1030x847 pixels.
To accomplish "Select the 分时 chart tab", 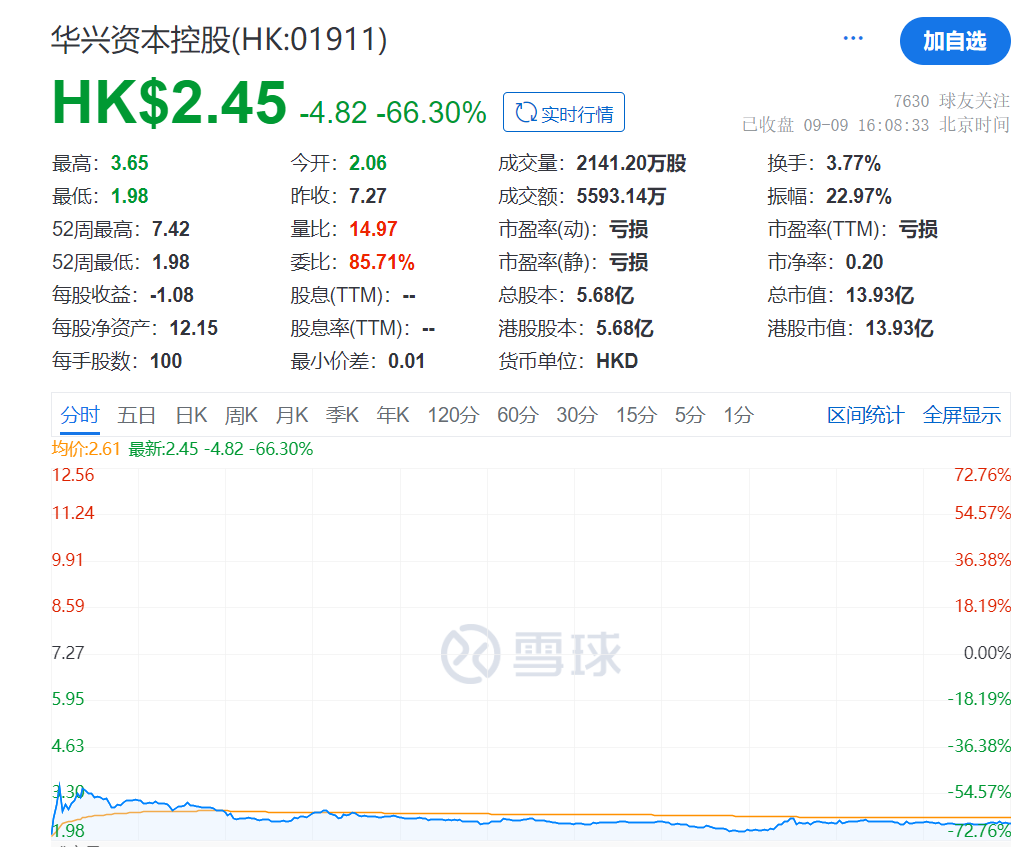I will pos(79,415).
